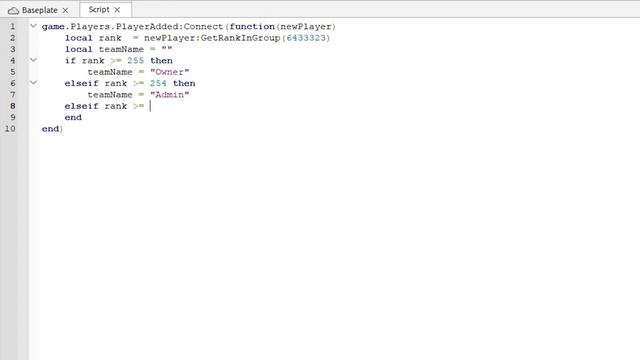The width and height of the screenshot is (640, 360).
Task: Click the 'then' keyword on line 6
Action: click(x=184, y=83)
